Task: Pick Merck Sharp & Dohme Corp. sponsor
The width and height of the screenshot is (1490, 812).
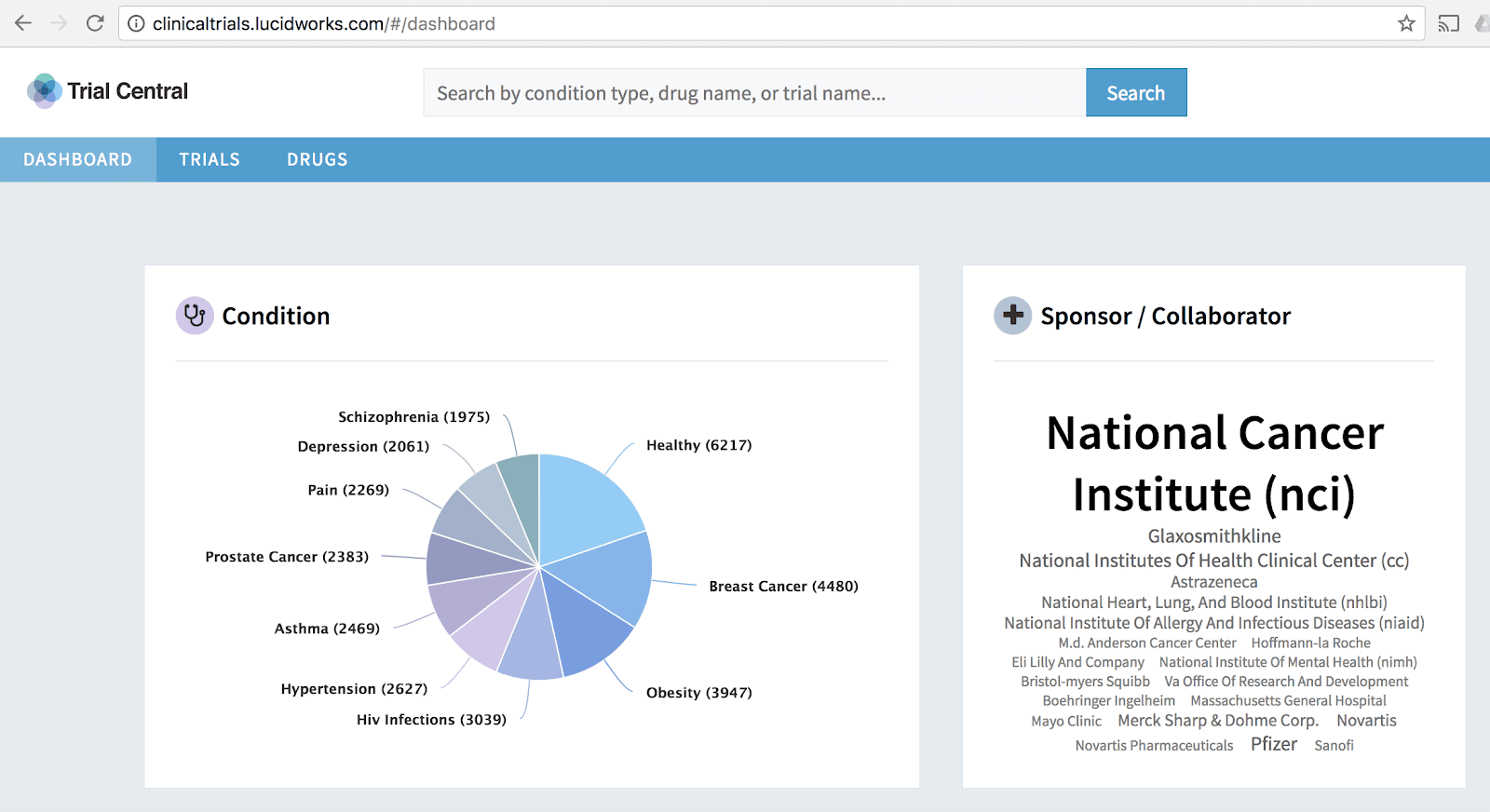Action: pyautogui.click(x=1218, y=721)
